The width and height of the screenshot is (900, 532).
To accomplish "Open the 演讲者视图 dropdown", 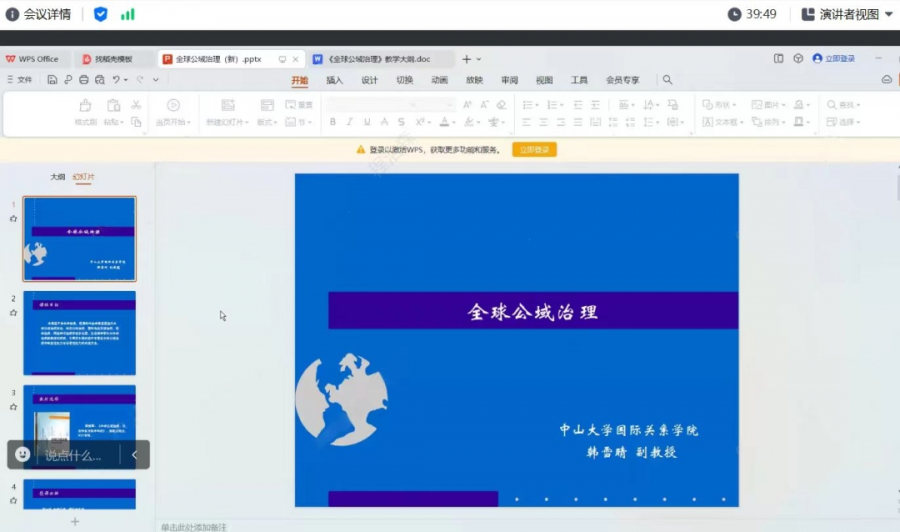I will click(848, 14).
